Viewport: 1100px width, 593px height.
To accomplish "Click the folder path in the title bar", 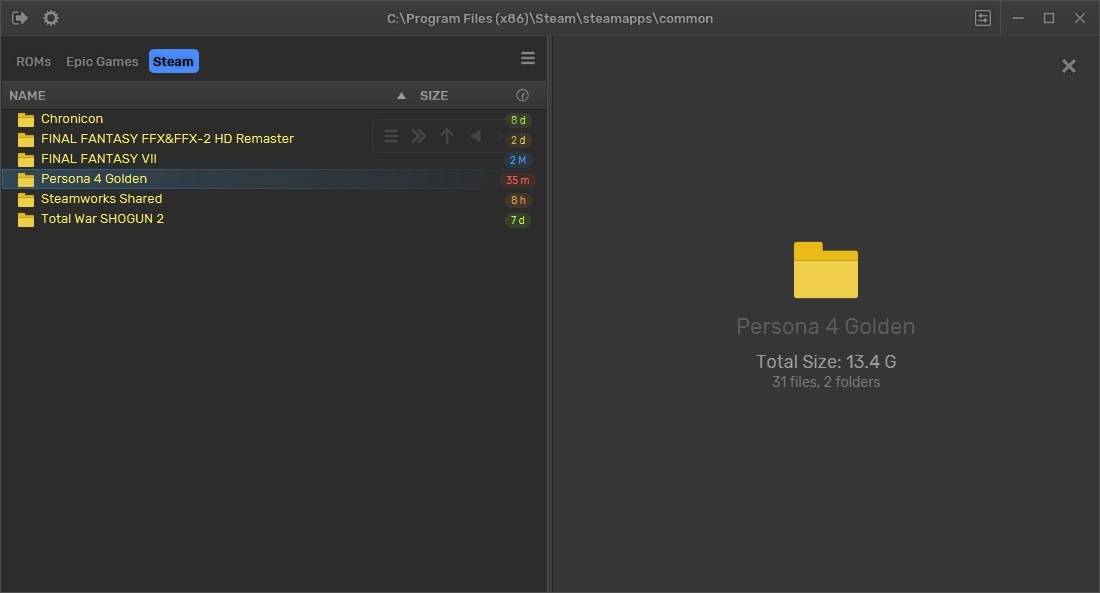I will tap(551, 17).
